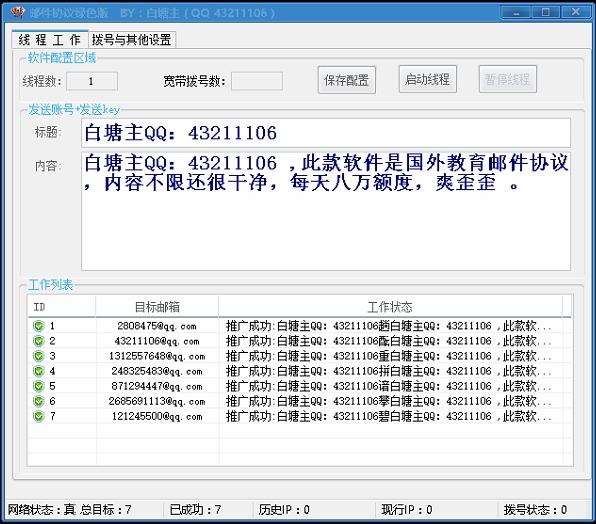
Task: Click 历史IP: 0 in the status bar
Action: [x=284, y=510]
